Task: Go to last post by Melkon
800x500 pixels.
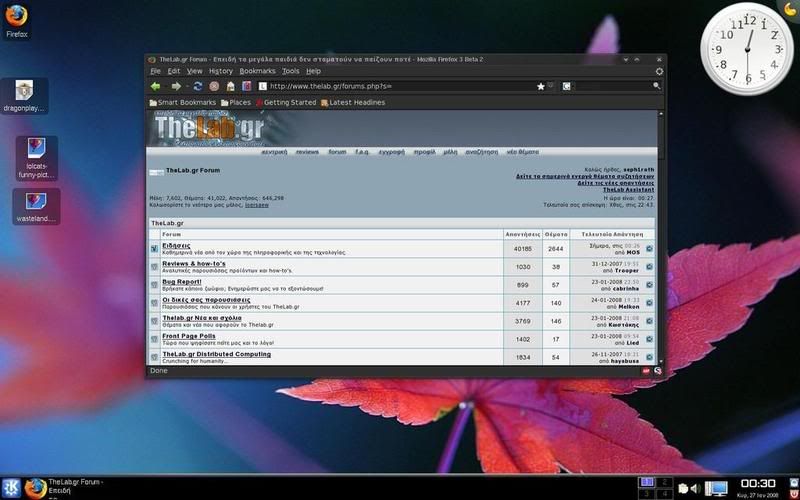Action: point(649,303)
